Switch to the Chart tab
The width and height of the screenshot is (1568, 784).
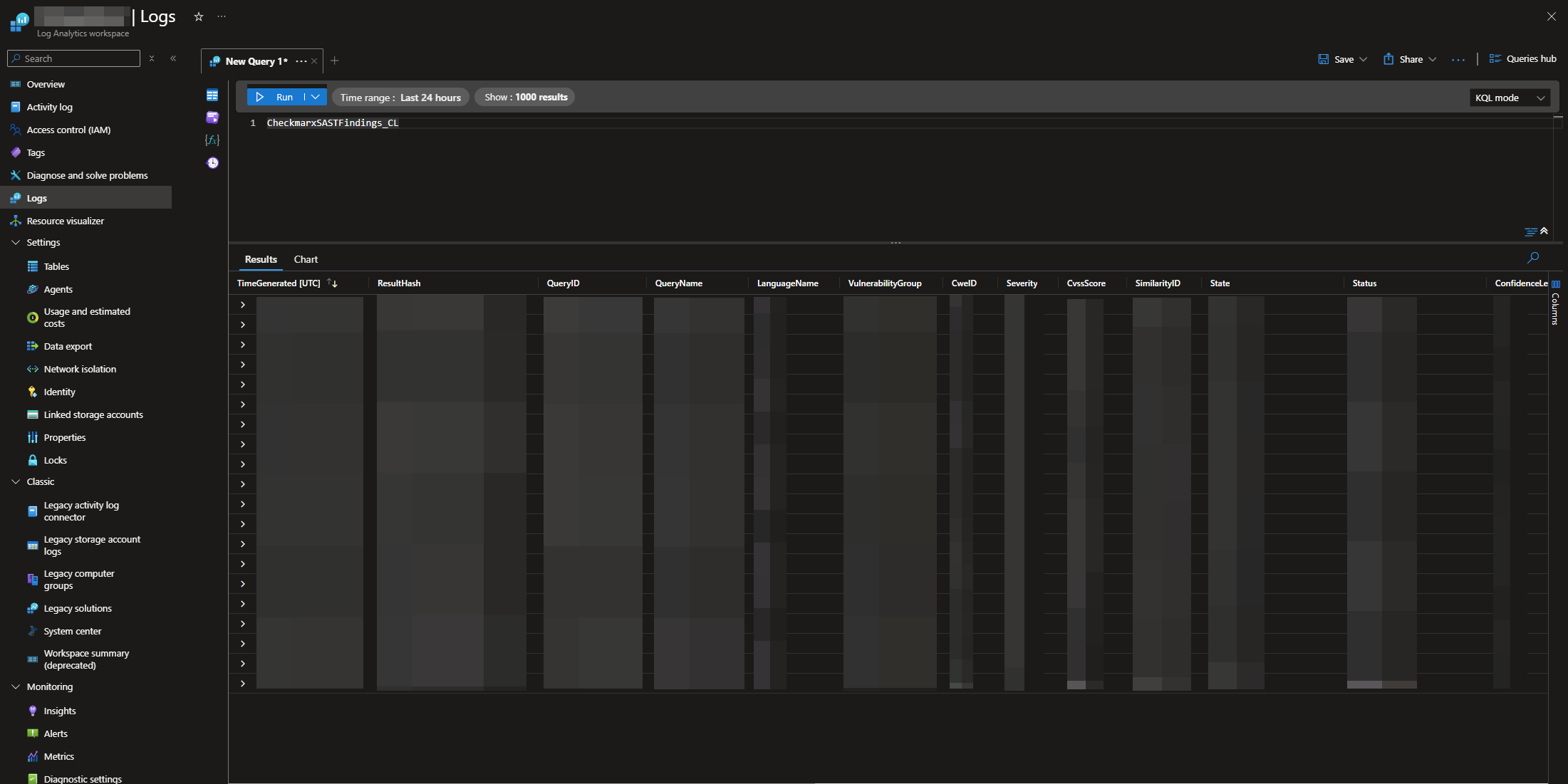pos(306,259)
